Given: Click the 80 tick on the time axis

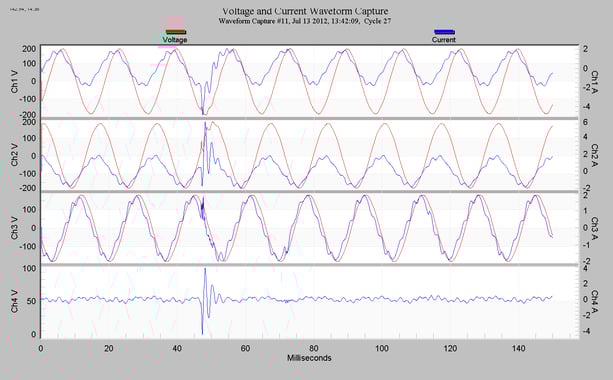Looking at the screenshot, I should (x=314, y=348).
